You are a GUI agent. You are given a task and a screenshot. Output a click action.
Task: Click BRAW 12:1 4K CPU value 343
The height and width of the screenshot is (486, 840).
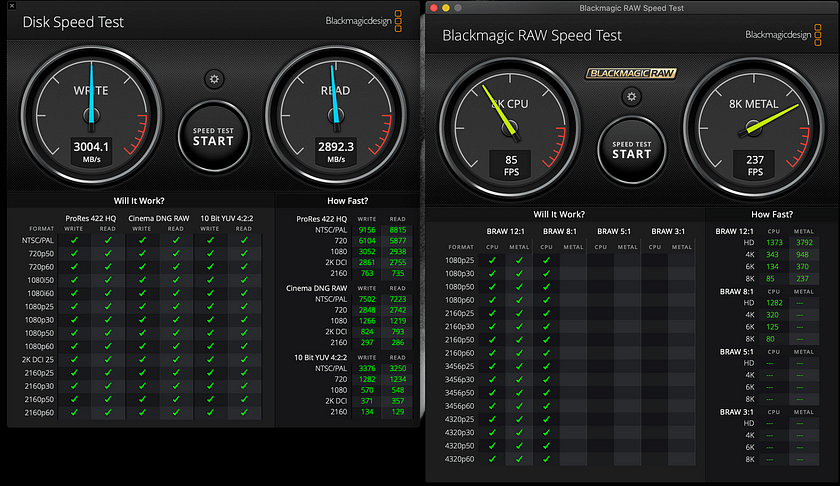(772, 255)
